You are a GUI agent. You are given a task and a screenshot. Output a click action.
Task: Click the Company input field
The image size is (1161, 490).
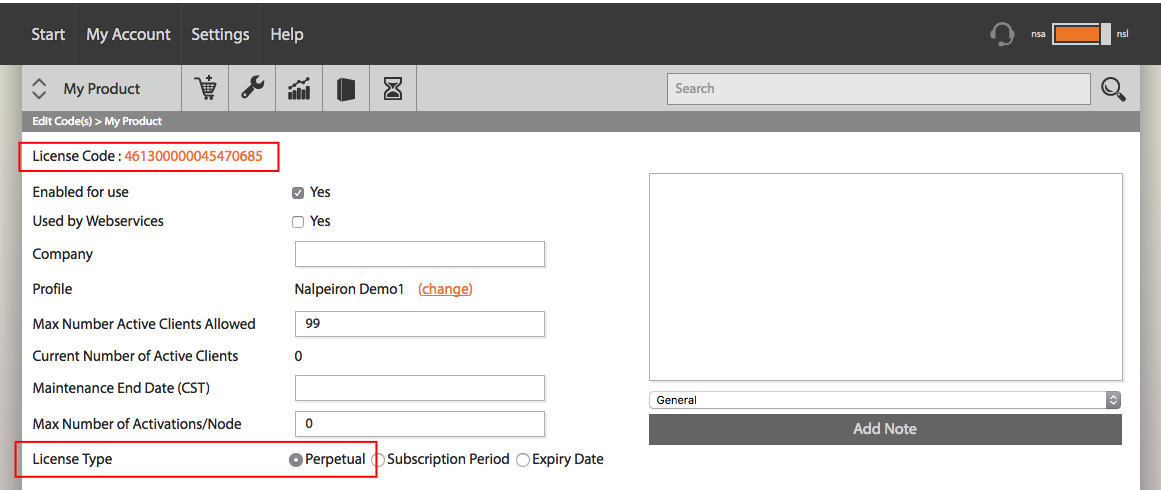[x=420, y=254]
